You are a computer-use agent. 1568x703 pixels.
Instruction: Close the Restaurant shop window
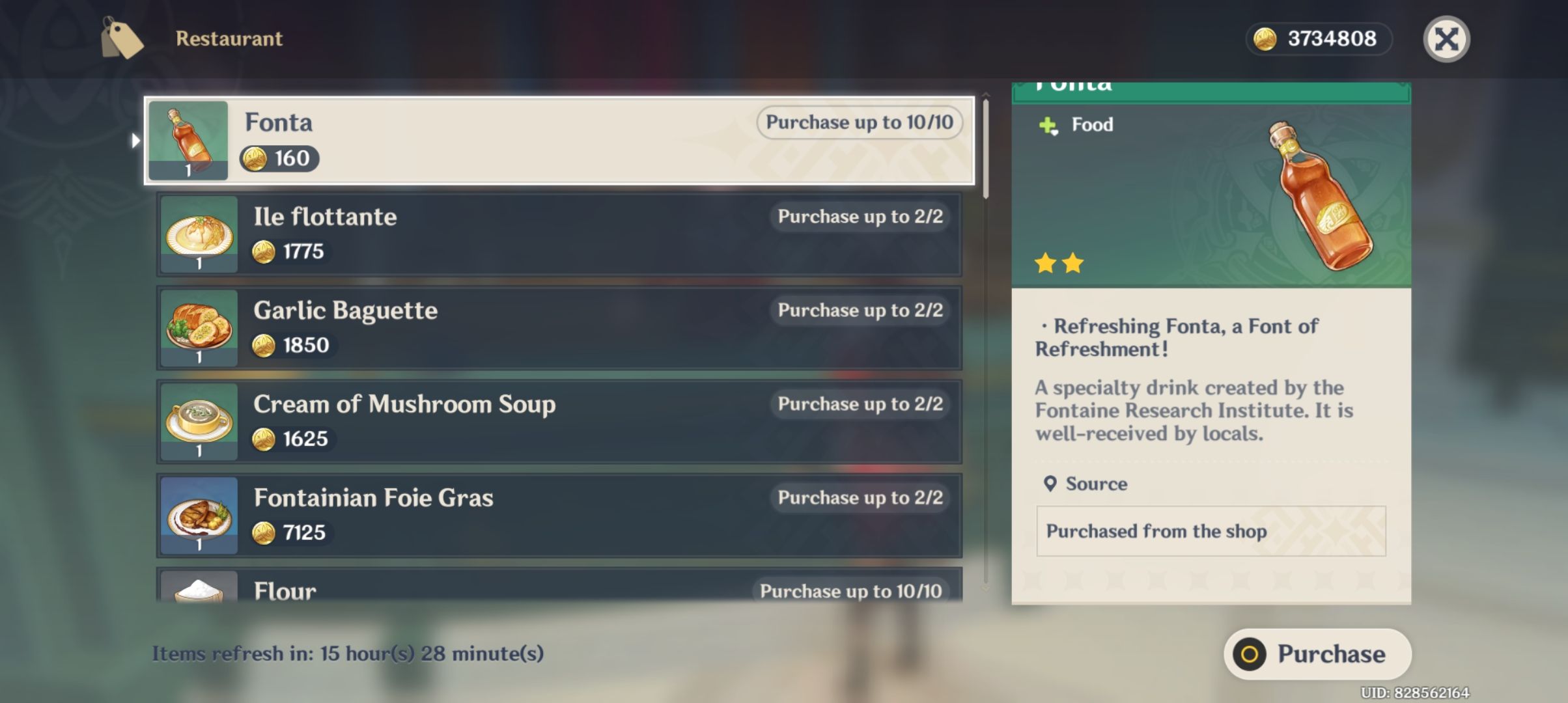coord(1446,39)
